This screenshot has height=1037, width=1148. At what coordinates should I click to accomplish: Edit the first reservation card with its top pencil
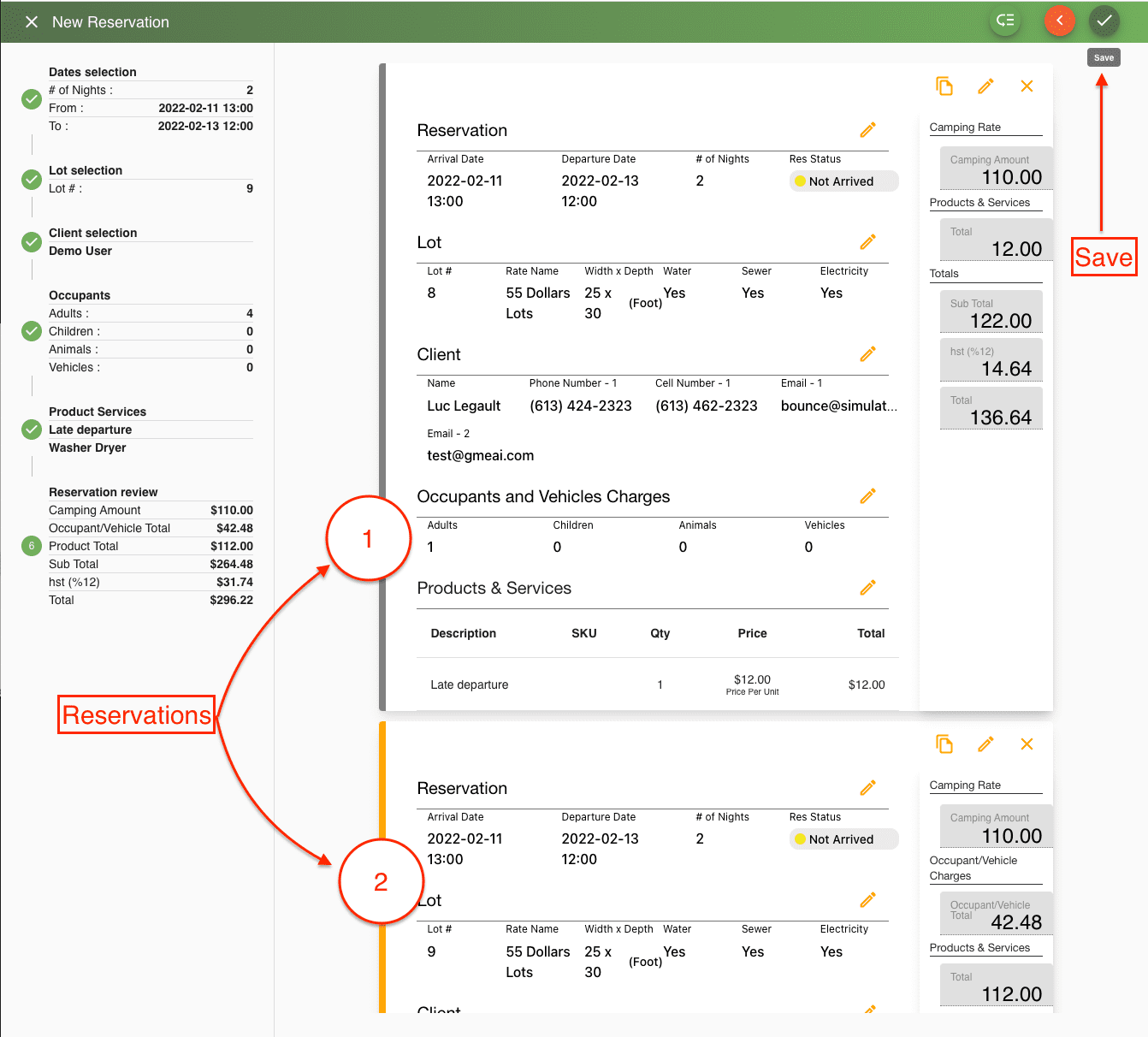[x=985, y=86]
